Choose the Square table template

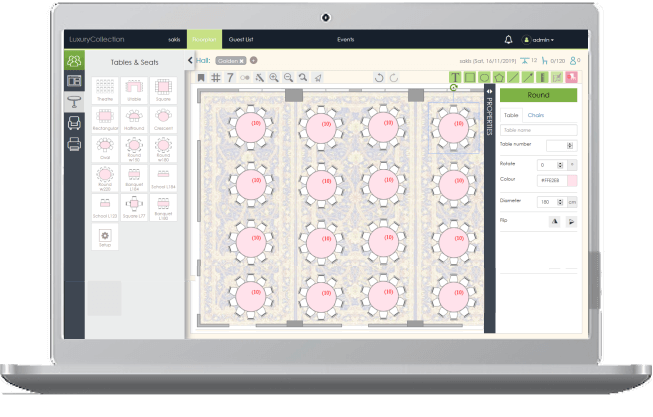tap(163, 90)
